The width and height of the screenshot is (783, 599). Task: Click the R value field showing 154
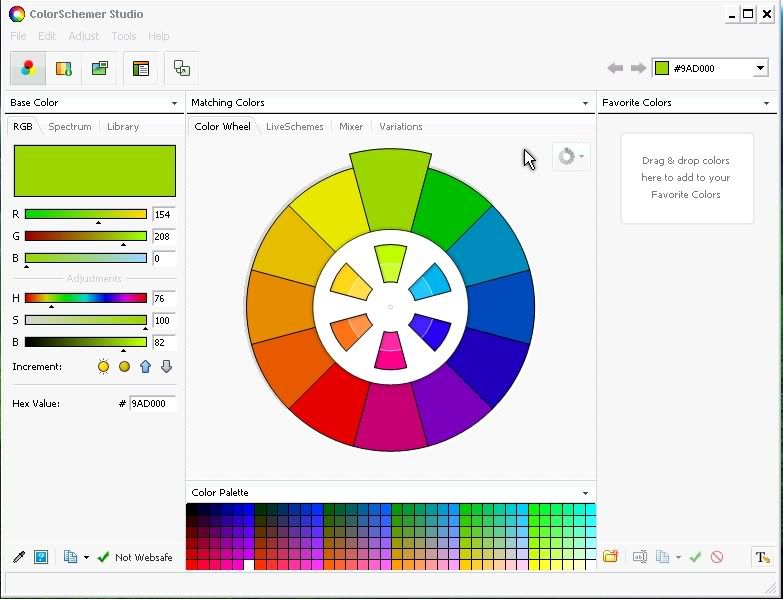pyautogui.click(x=164, y=215)
